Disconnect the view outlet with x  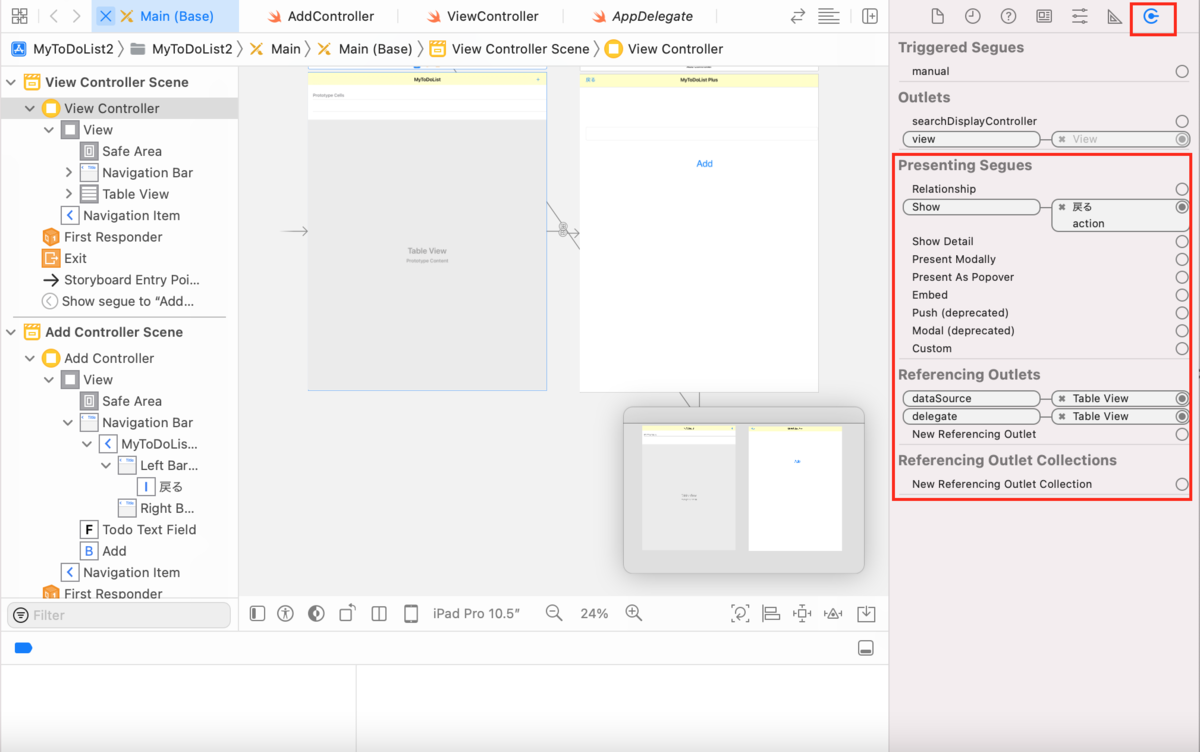point(1062,139)
